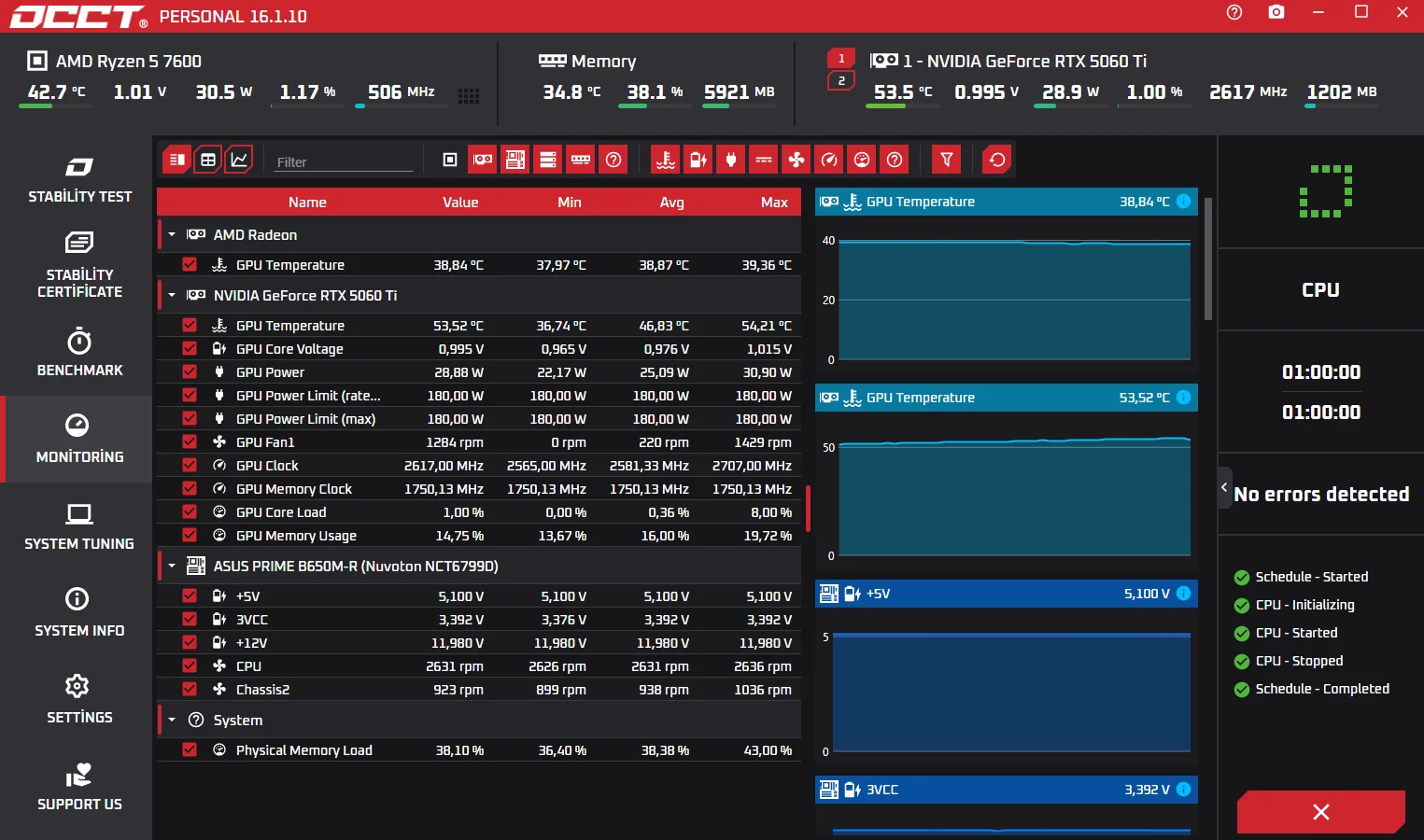This screenshot has height=840, width=1424.
Task: Click the graph panel vertical scrollbar
Action: coord(1207,259)
